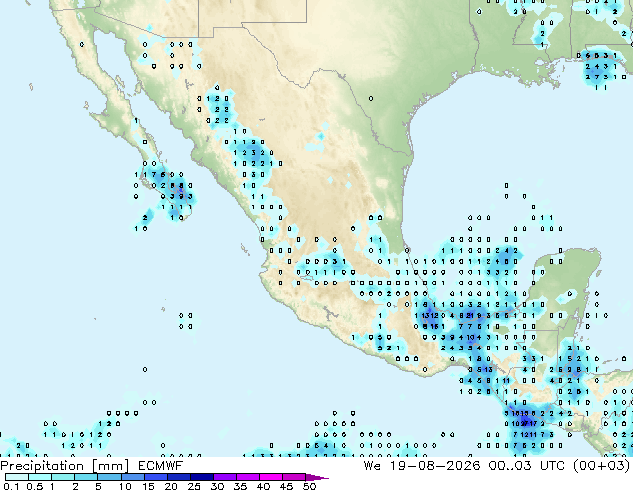The width and height of the screenshot is (634, 490).
Task: Select legend swatch between 15 and 20
Action: coord(155,477)
